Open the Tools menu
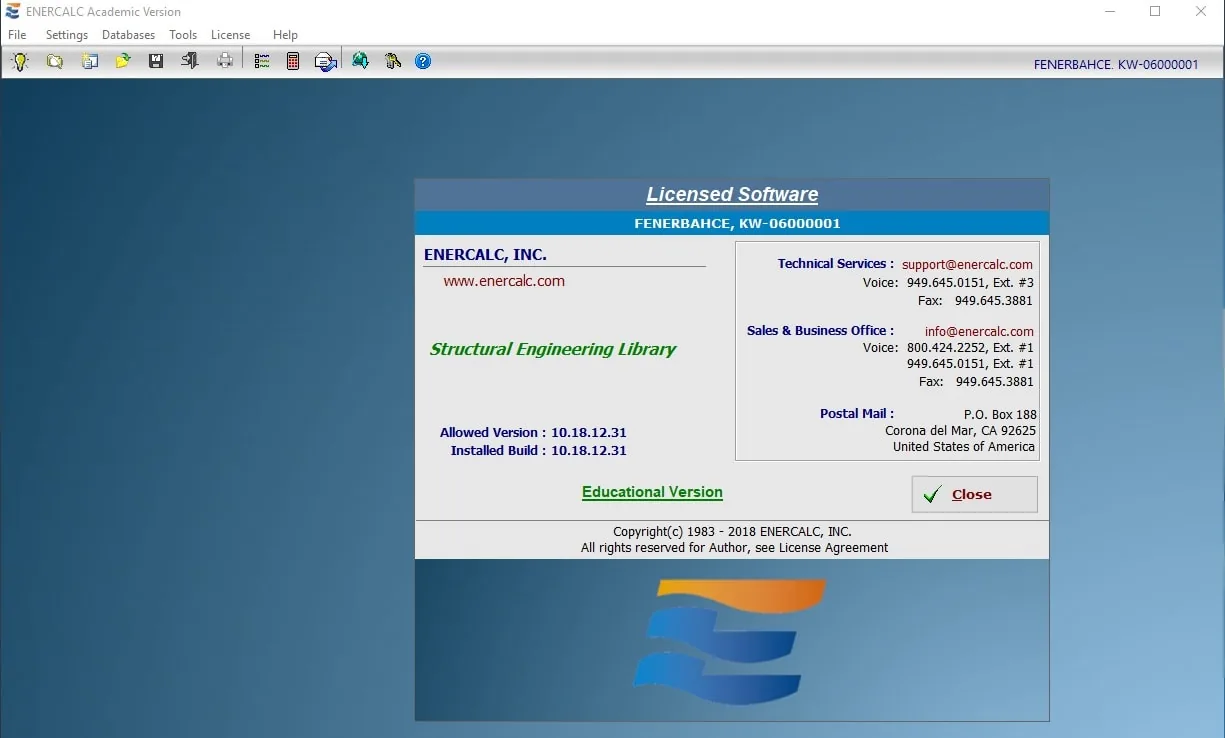This screenshot has width=1225, height=738. 183,35
